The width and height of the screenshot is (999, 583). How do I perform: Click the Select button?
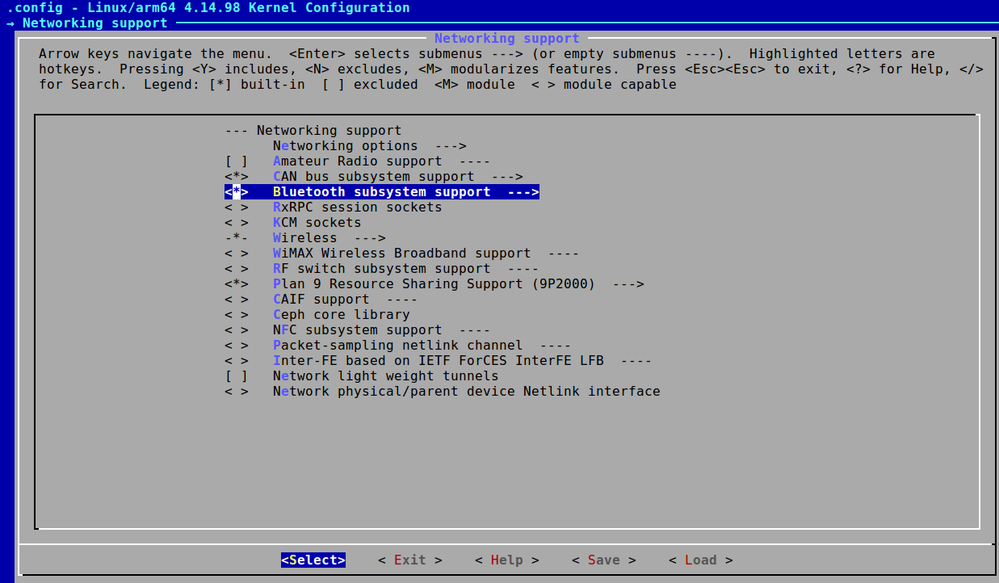point(313,560)
